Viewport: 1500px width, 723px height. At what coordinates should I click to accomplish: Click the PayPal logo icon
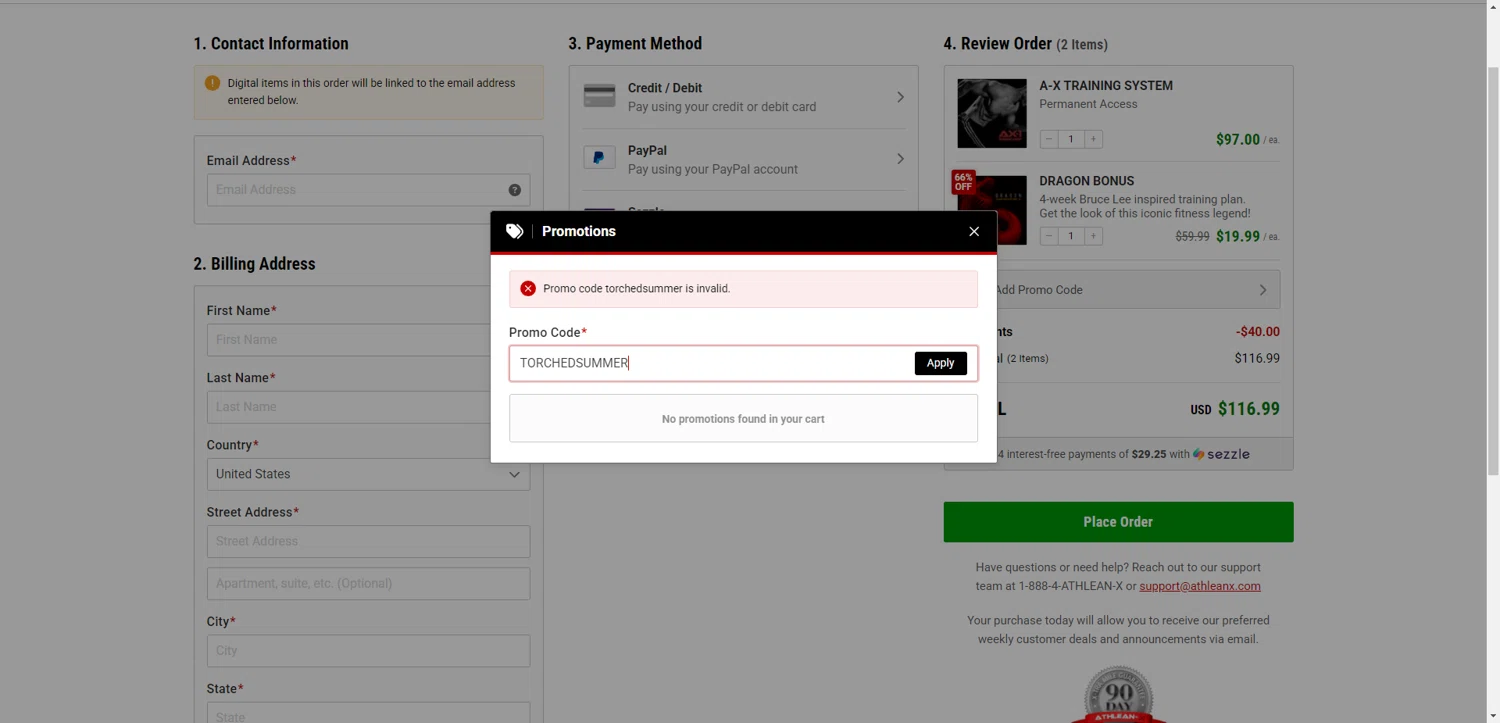599,158
